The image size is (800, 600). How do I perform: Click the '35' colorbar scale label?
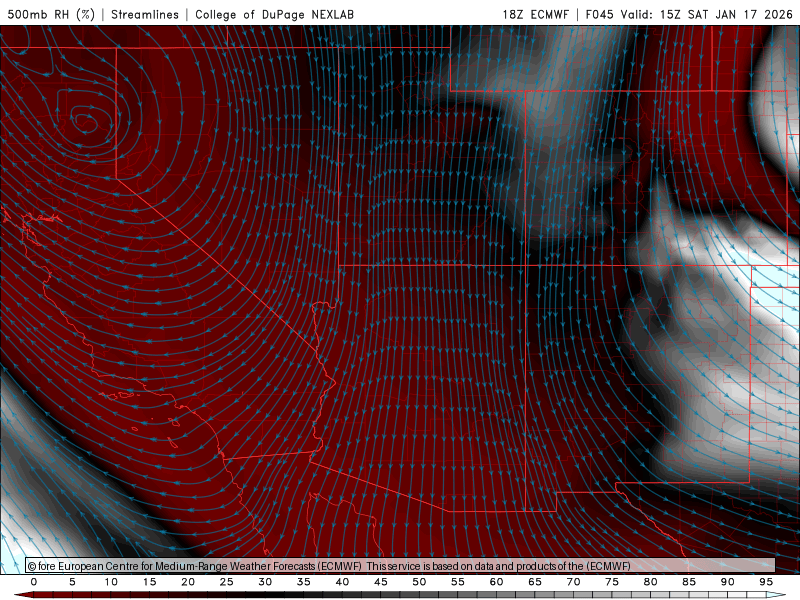(x=304, y=582)
